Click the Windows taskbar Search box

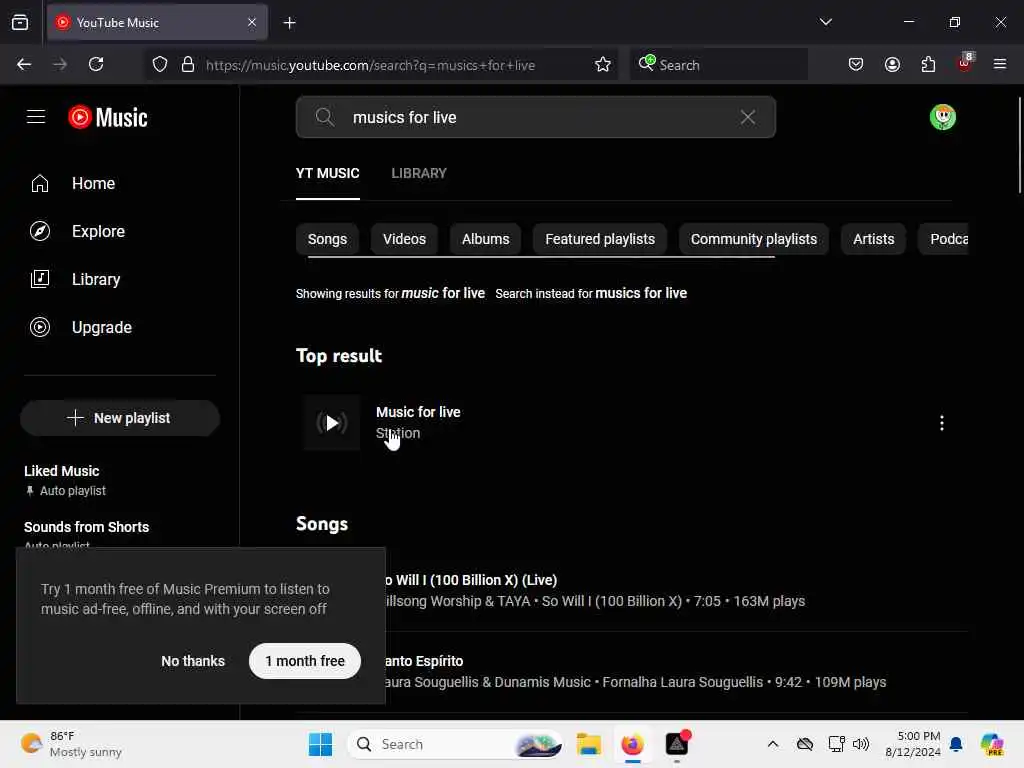(455, 744)
